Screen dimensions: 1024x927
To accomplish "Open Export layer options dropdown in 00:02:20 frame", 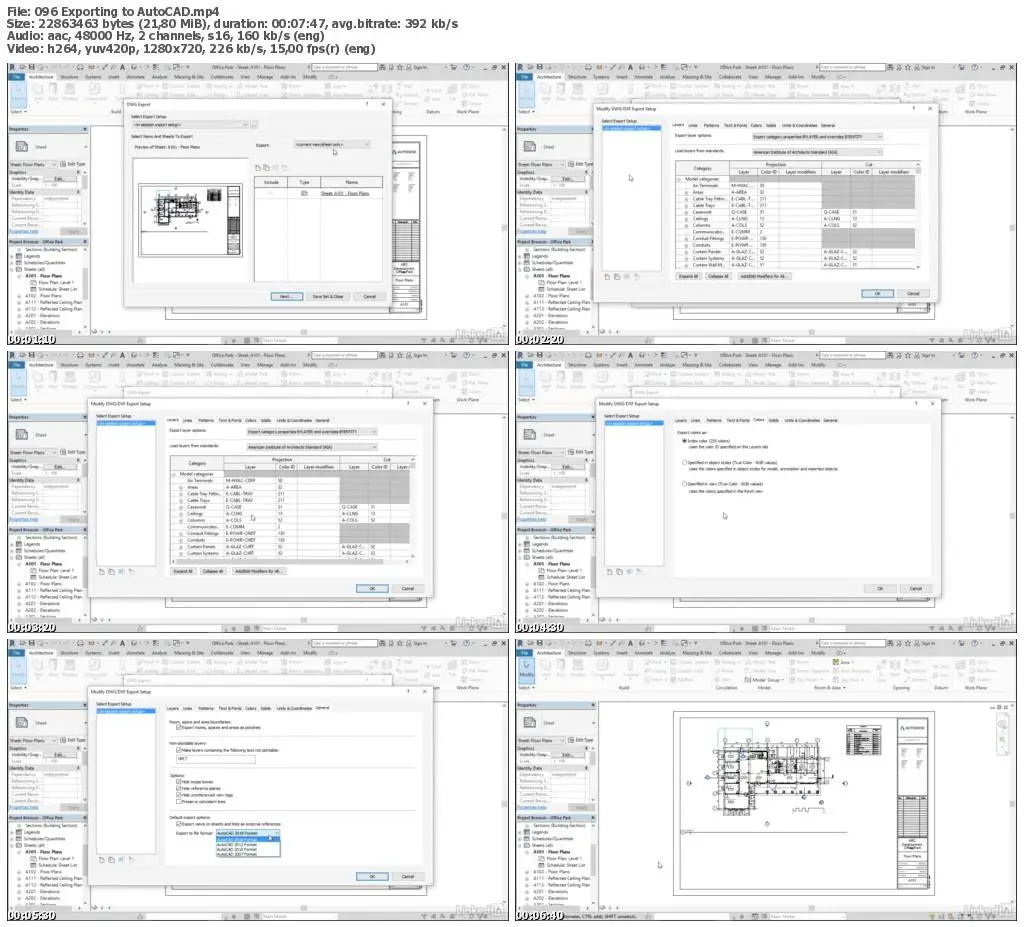I will click(x=816, y=137).
